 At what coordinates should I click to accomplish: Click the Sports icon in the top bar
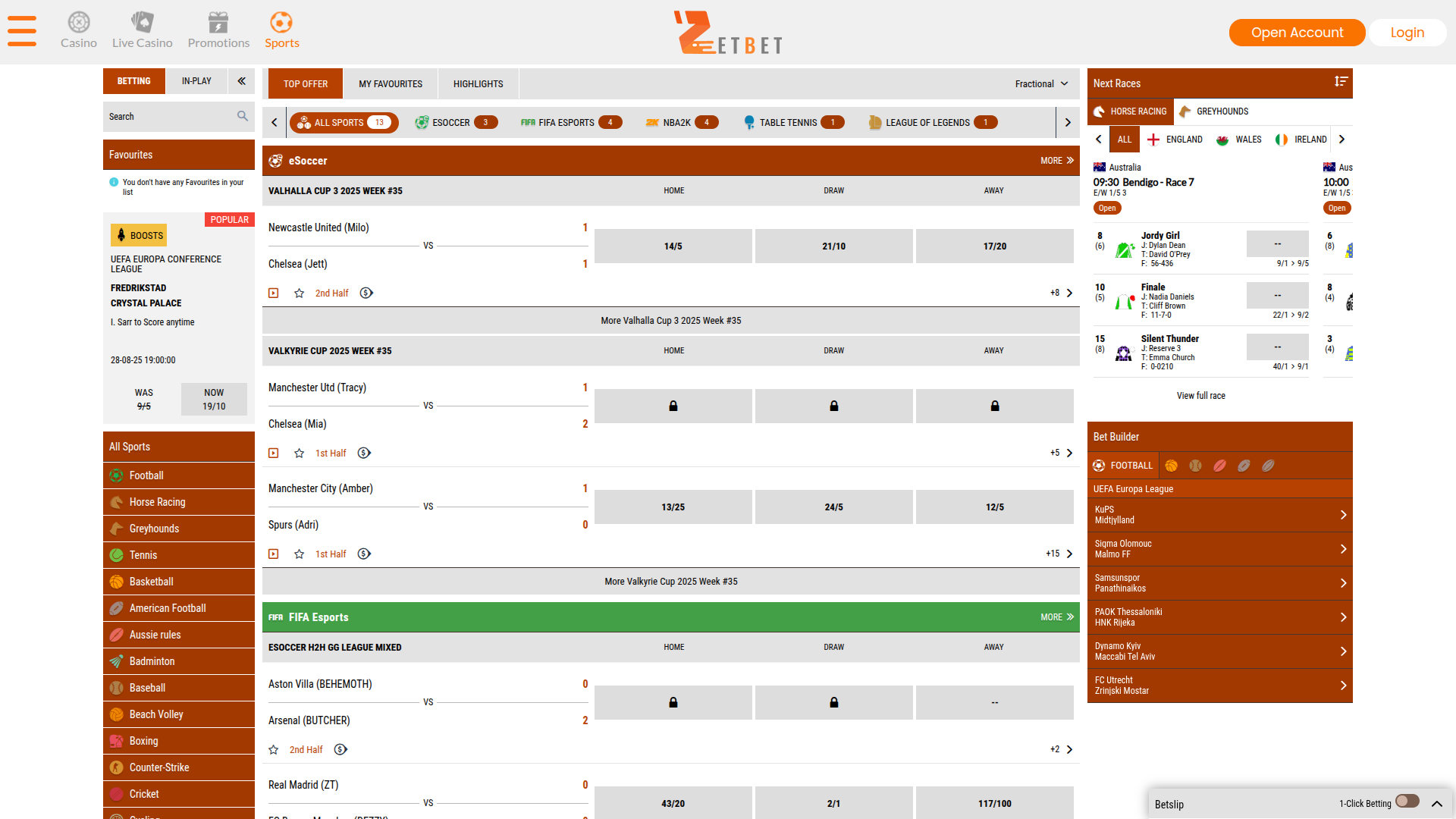(x=281, y=24)
